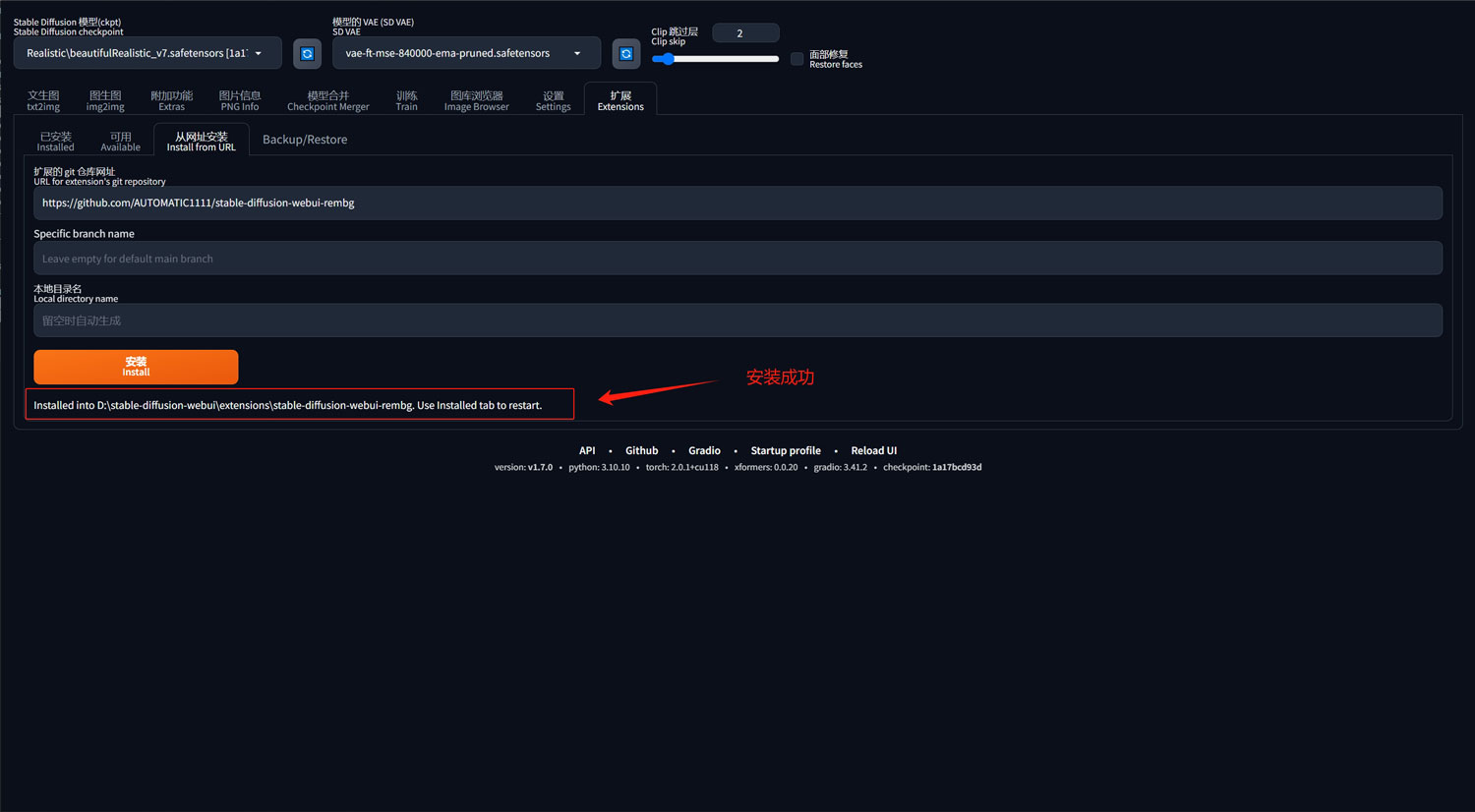
Task: Select the Checkpoint Merger tab
Action: 327,100
